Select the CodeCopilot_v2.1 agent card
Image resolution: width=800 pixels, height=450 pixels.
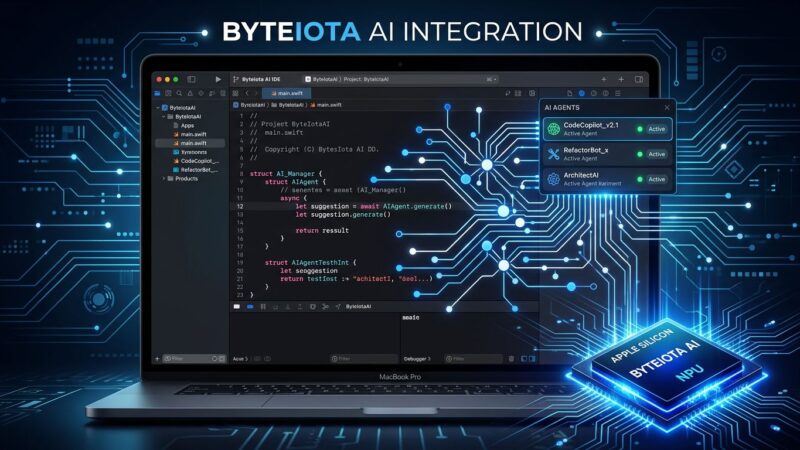(607, 129)
